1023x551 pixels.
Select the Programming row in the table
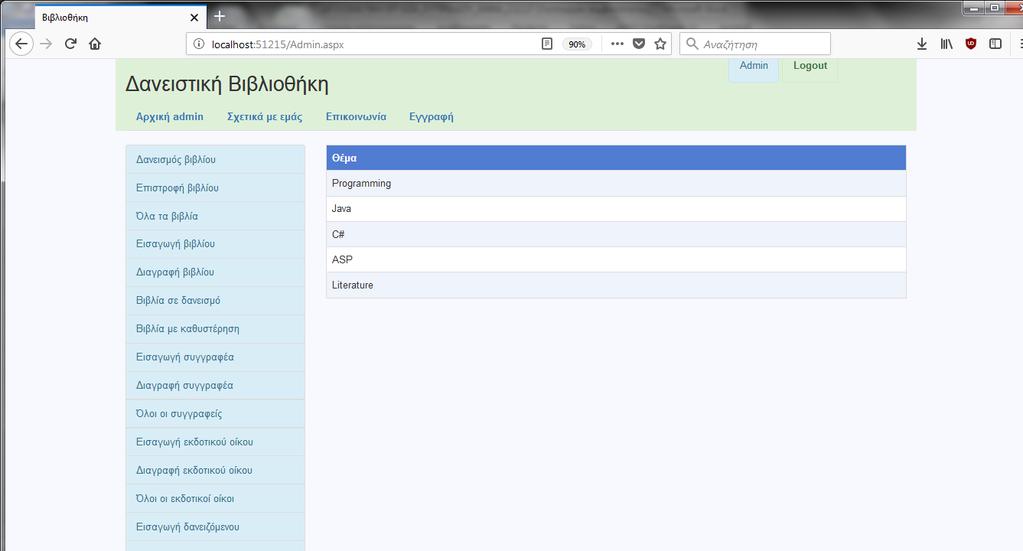(x=616, y=183)
